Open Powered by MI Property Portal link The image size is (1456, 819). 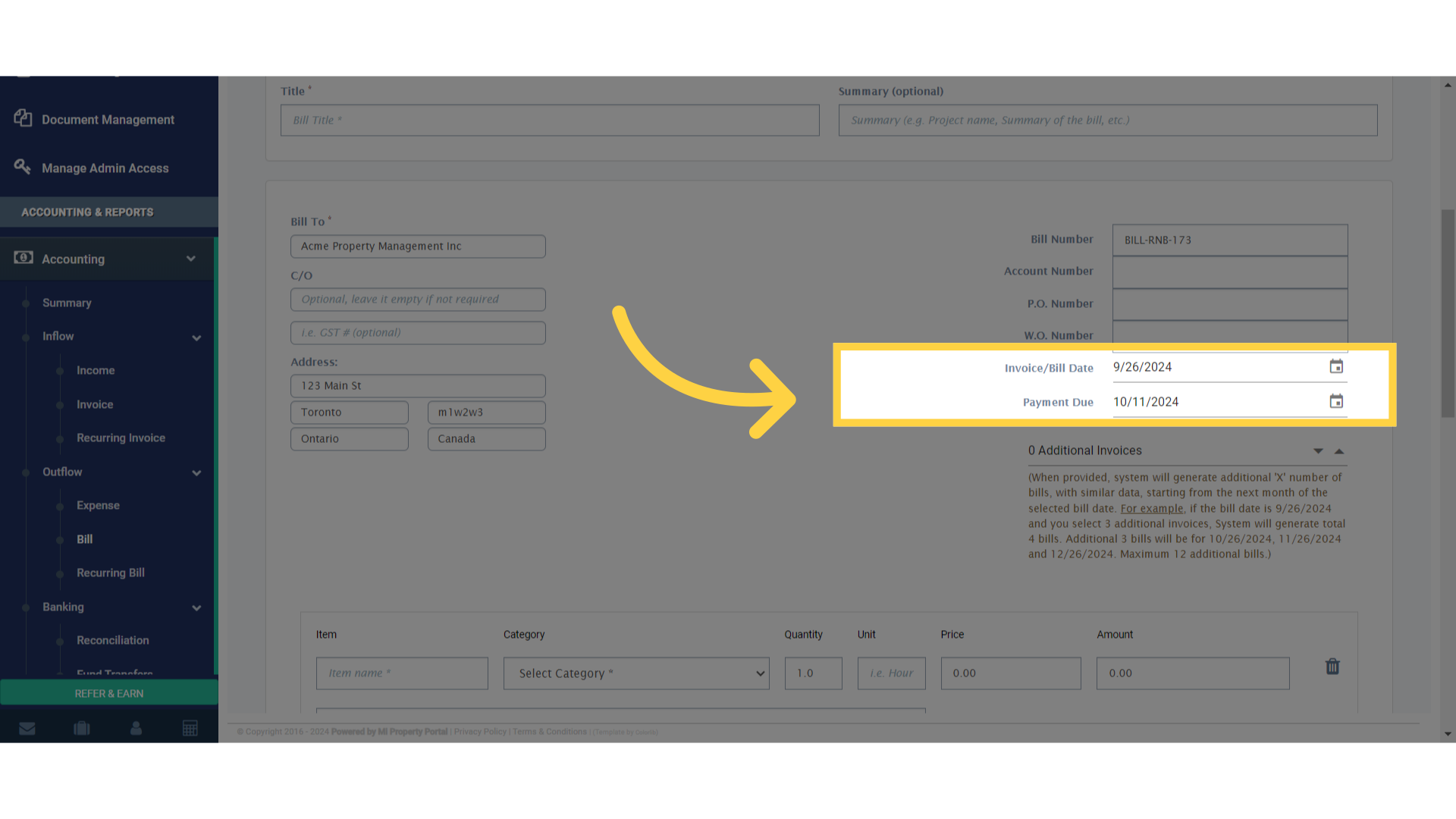[x=389, y=732]
